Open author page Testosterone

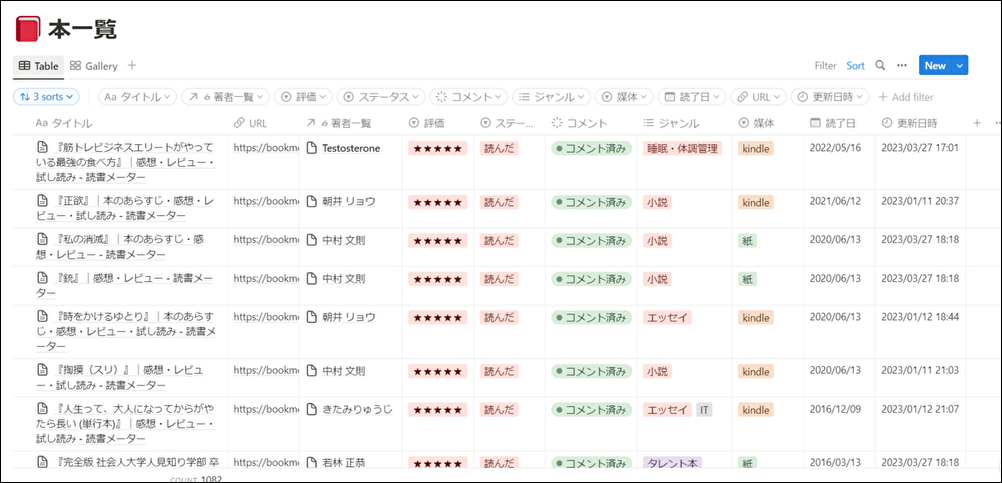point(351,148)
